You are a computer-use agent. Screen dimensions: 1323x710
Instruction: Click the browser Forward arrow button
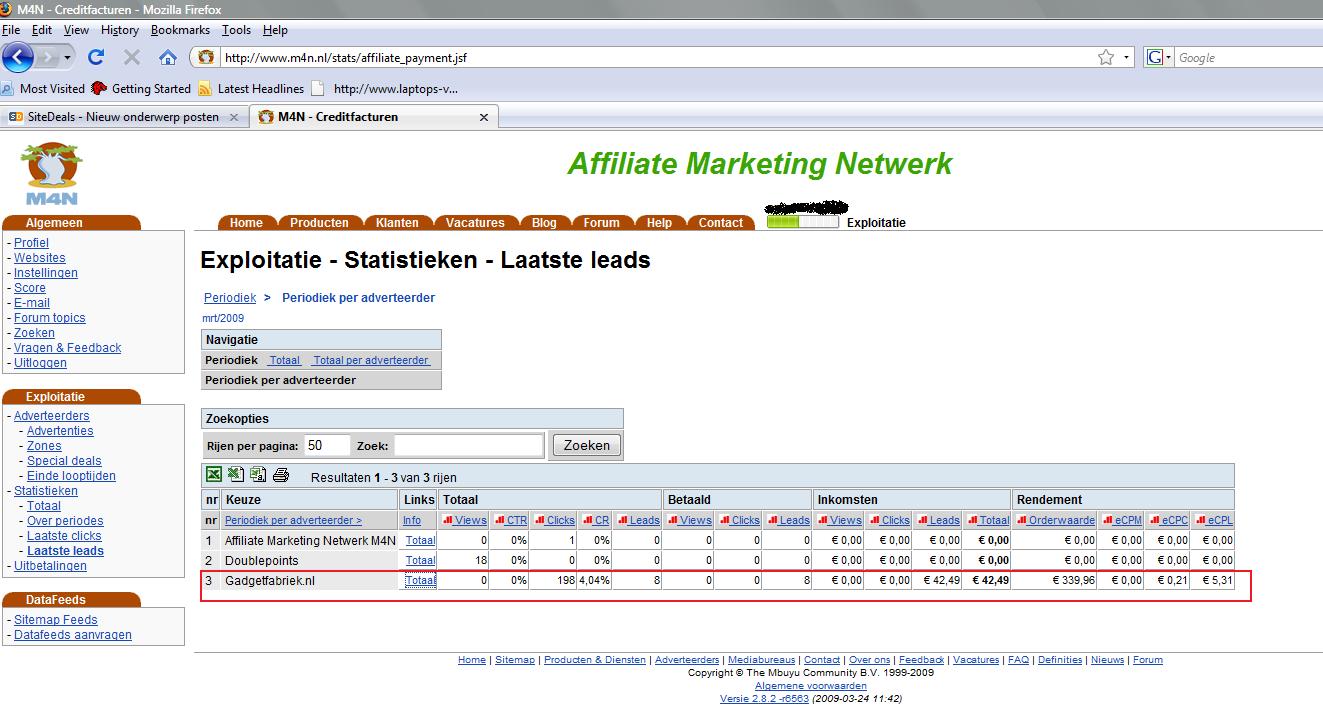[49, 58]
